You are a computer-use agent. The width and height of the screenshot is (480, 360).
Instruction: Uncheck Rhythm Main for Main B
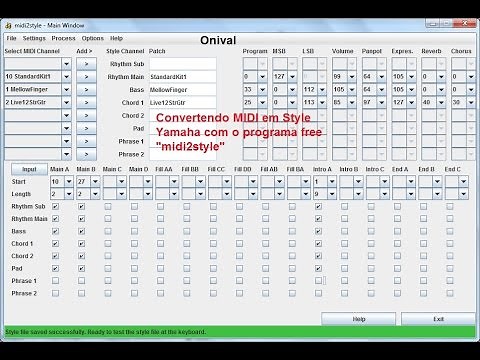81,219
